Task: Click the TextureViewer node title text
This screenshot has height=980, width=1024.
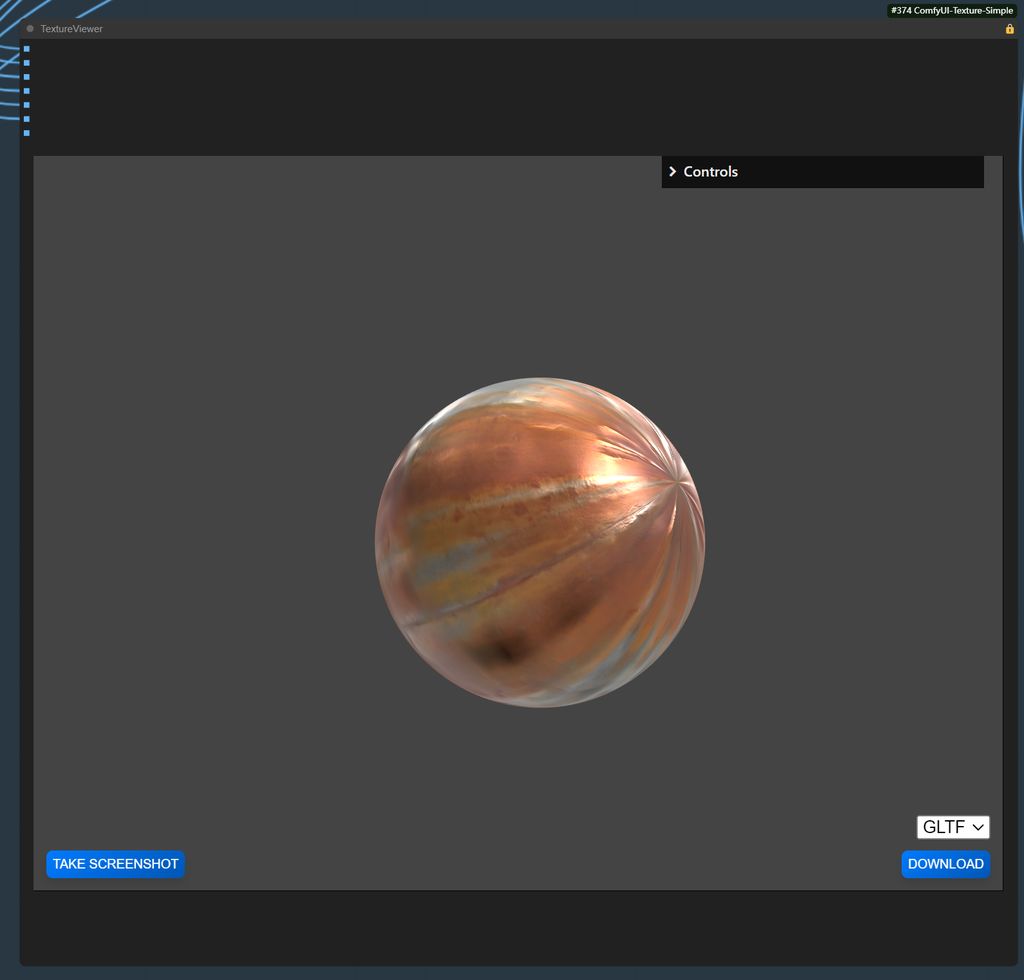Action: [x=72, y=29]
